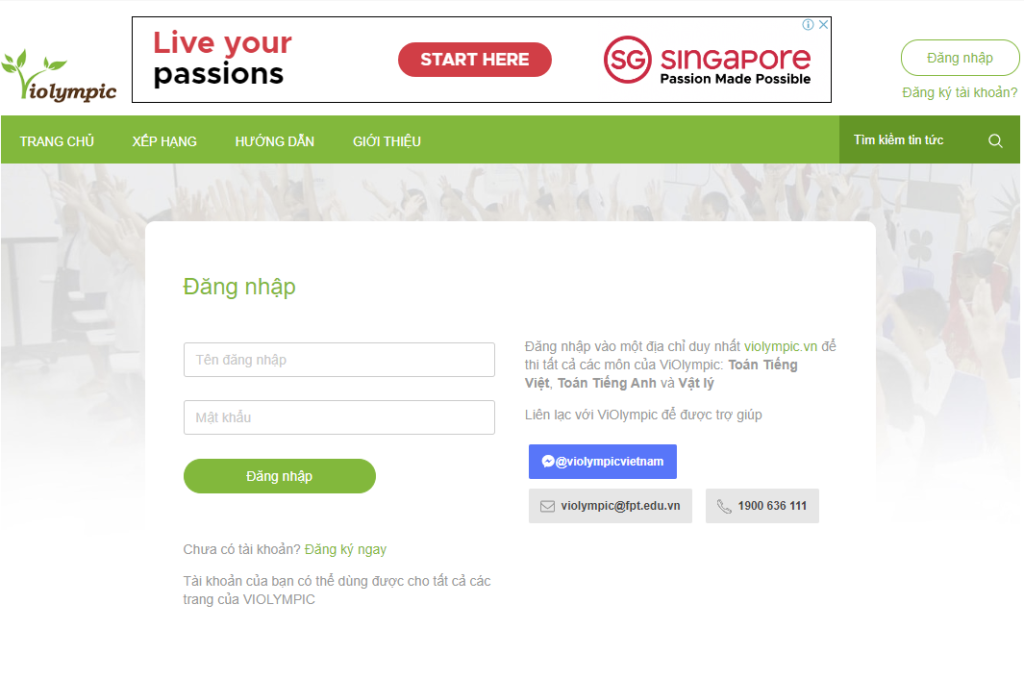Click the Messenger icon on @violympicvietnam

click(x=548, y=461)
